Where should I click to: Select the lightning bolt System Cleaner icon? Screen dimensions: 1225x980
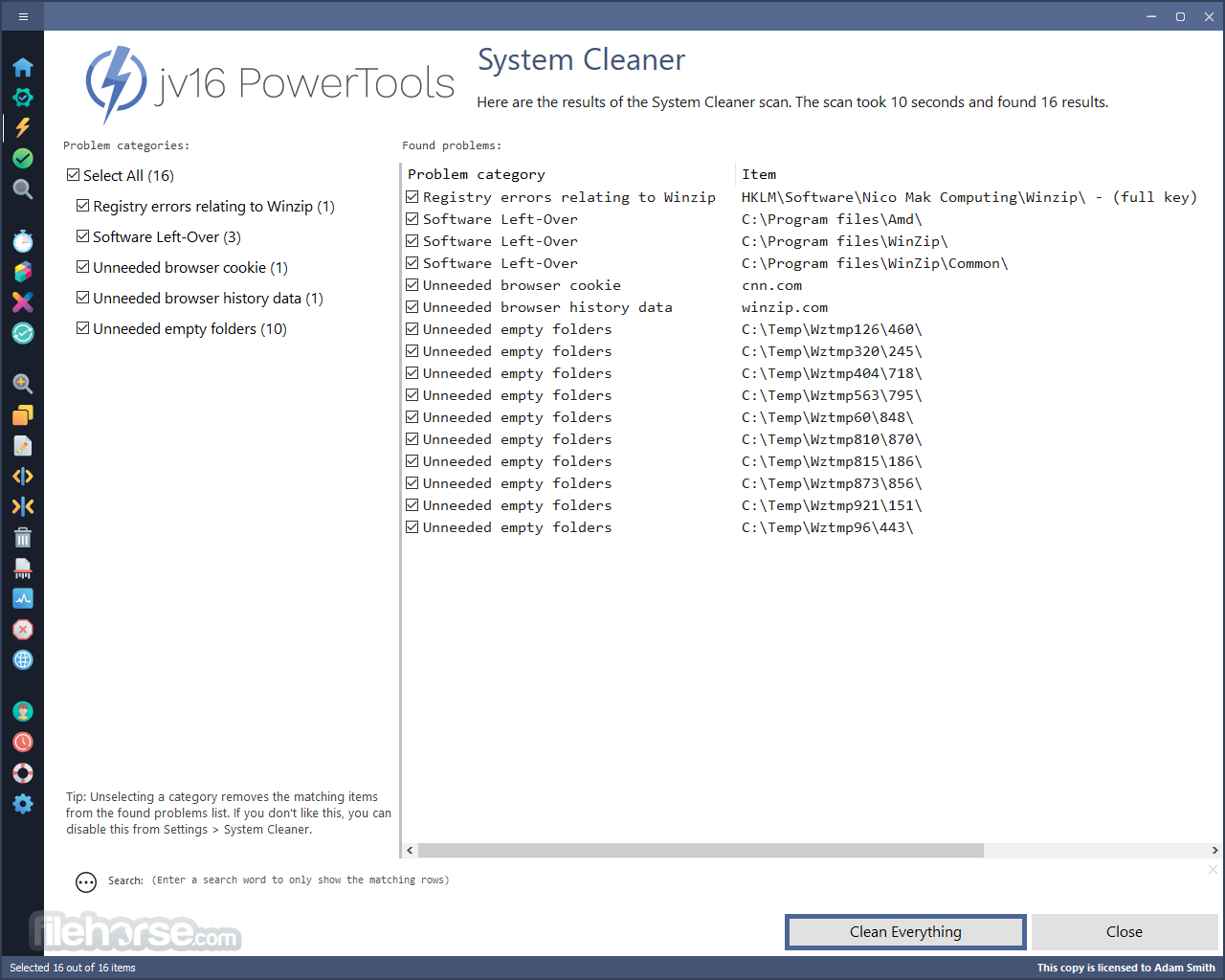coord(23,127)
